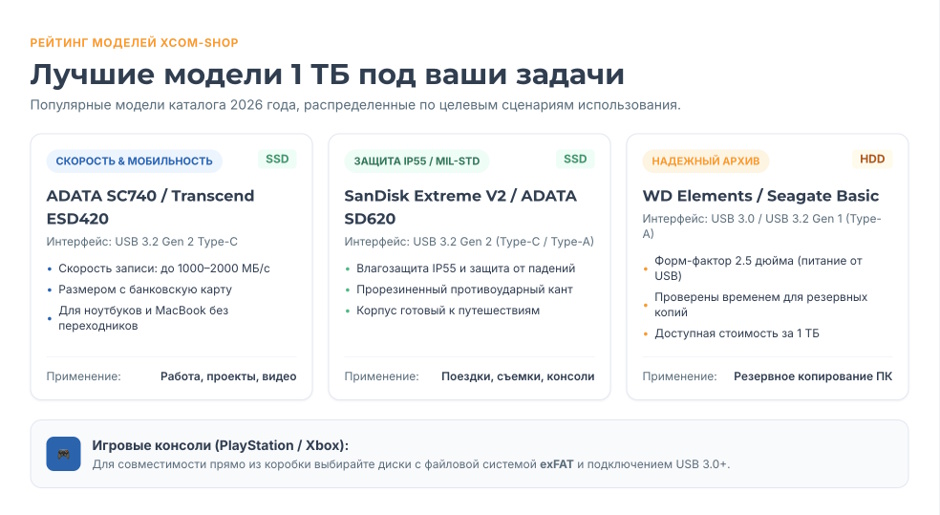The width and height of the screenshot is (940, 515).
Task: Click 'Работа, проекты, видео' application value
Action: click(x=228, y=377)
